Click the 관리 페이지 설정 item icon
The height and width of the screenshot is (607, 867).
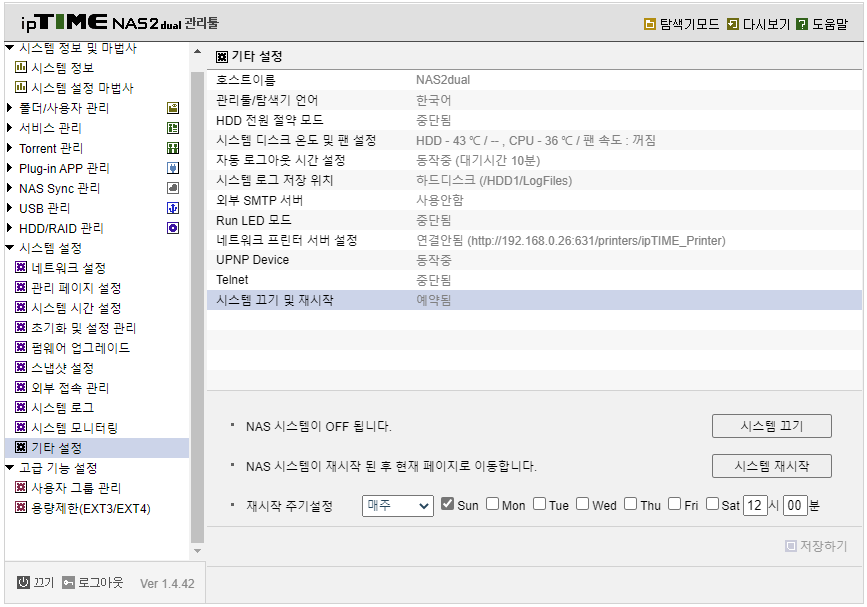coord(21,287)
